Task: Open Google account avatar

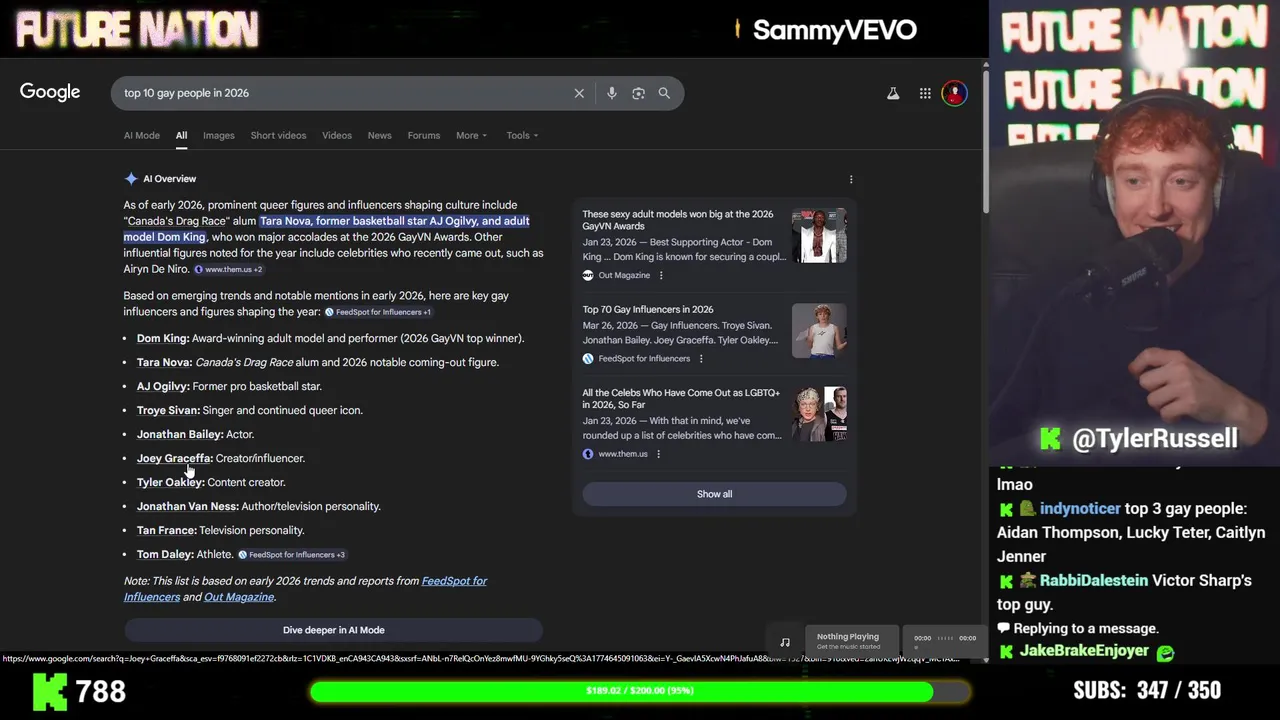Action: (x=954, y=93)
